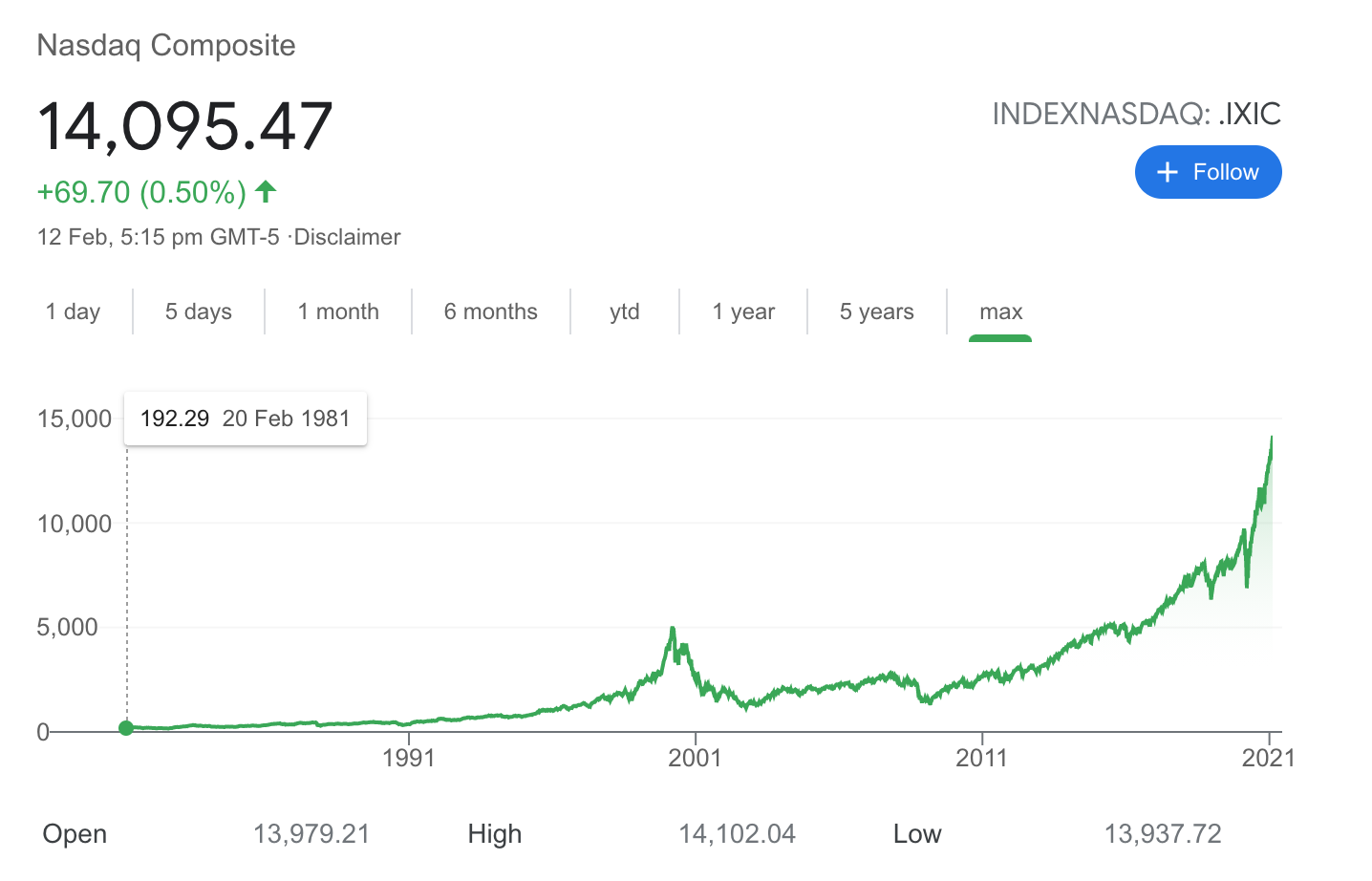Click the plus icon in Follow button
Screen dimensions: 1372x881
[1167, 172]
